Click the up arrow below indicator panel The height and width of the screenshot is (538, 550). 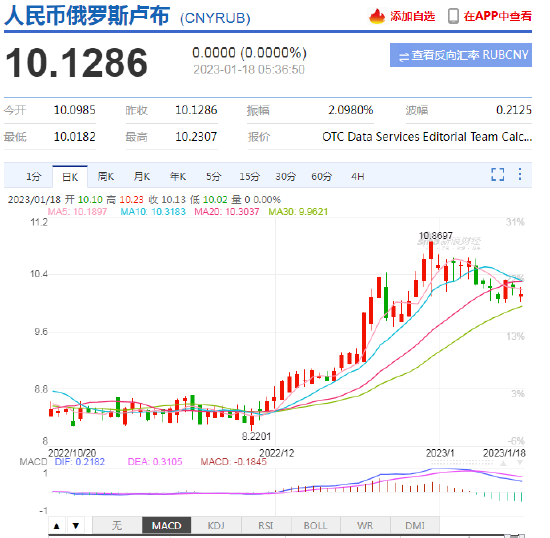(x=57, y=526)
